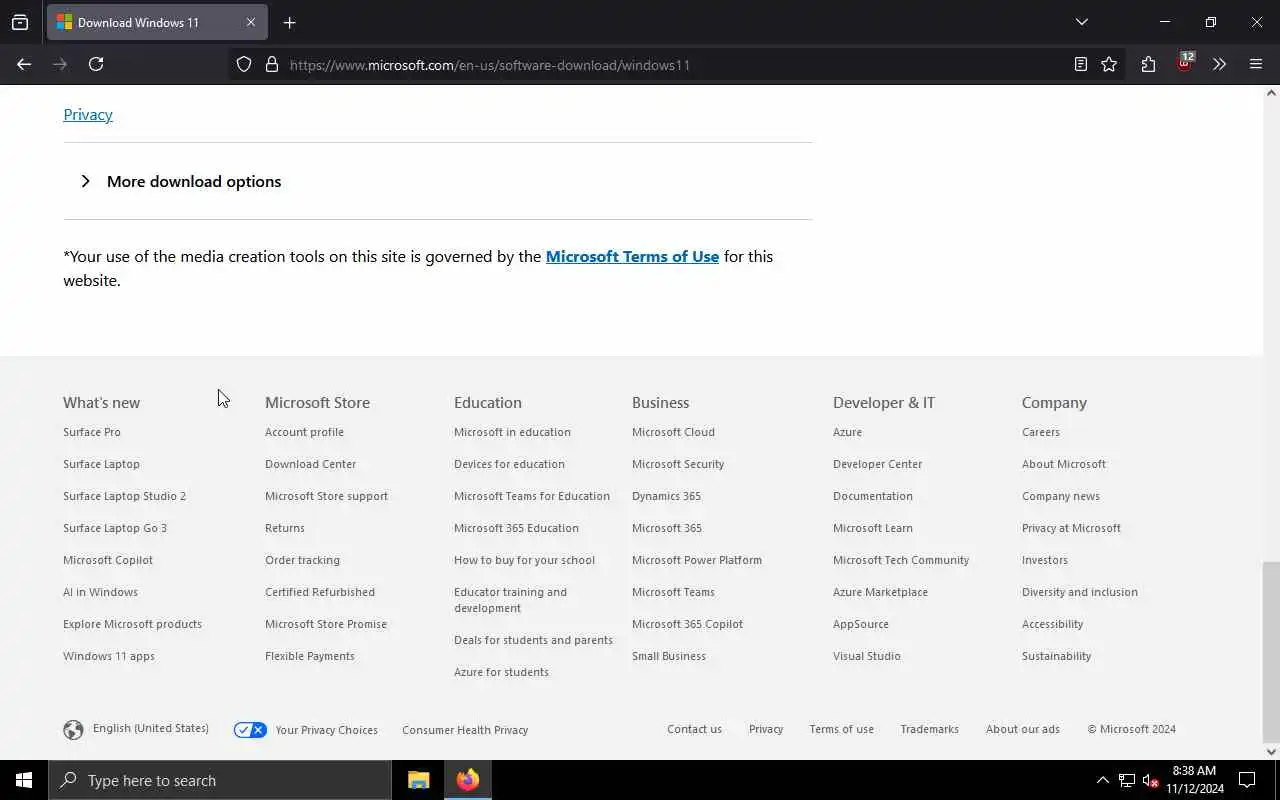1280x800 pixels.
Task: Open Firefox View icon in tab bar
Action: pos(20,22)
